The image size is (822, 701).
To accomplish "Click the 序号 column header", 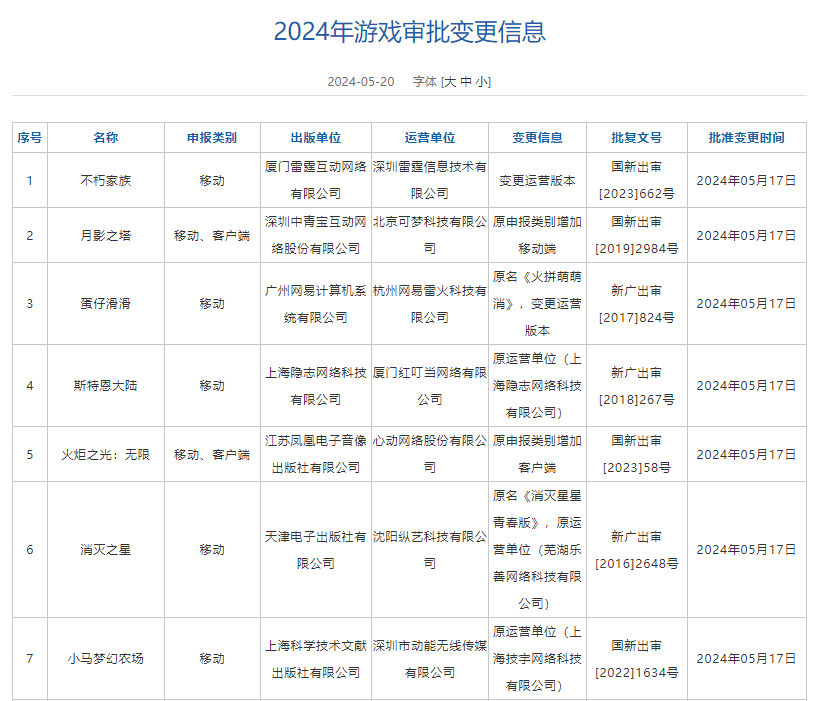I will [30, 138].
